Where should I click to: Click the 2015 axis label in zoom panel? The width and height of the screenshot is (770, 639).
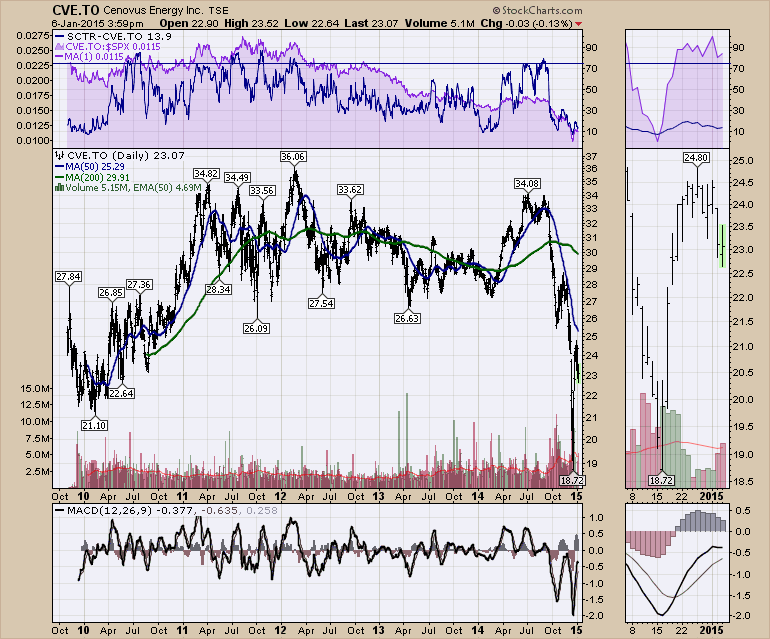click(x=711, y=497)
